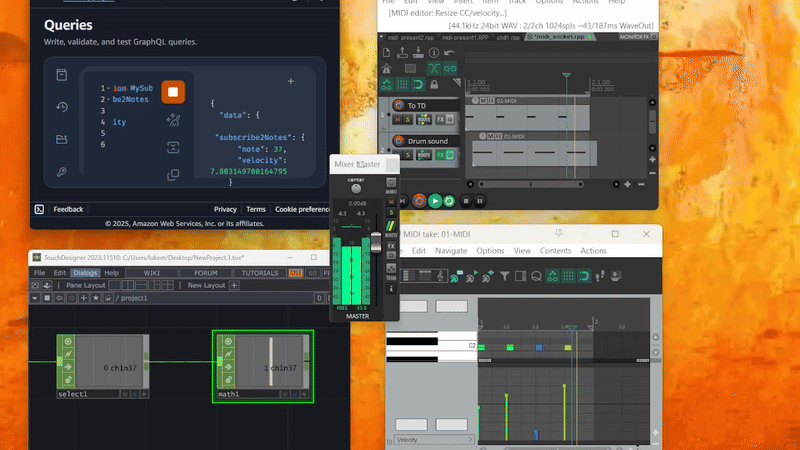Switch to the midi-present1.RPP project tab
This screenshot has height=450, width=800.
pos(465,37)
